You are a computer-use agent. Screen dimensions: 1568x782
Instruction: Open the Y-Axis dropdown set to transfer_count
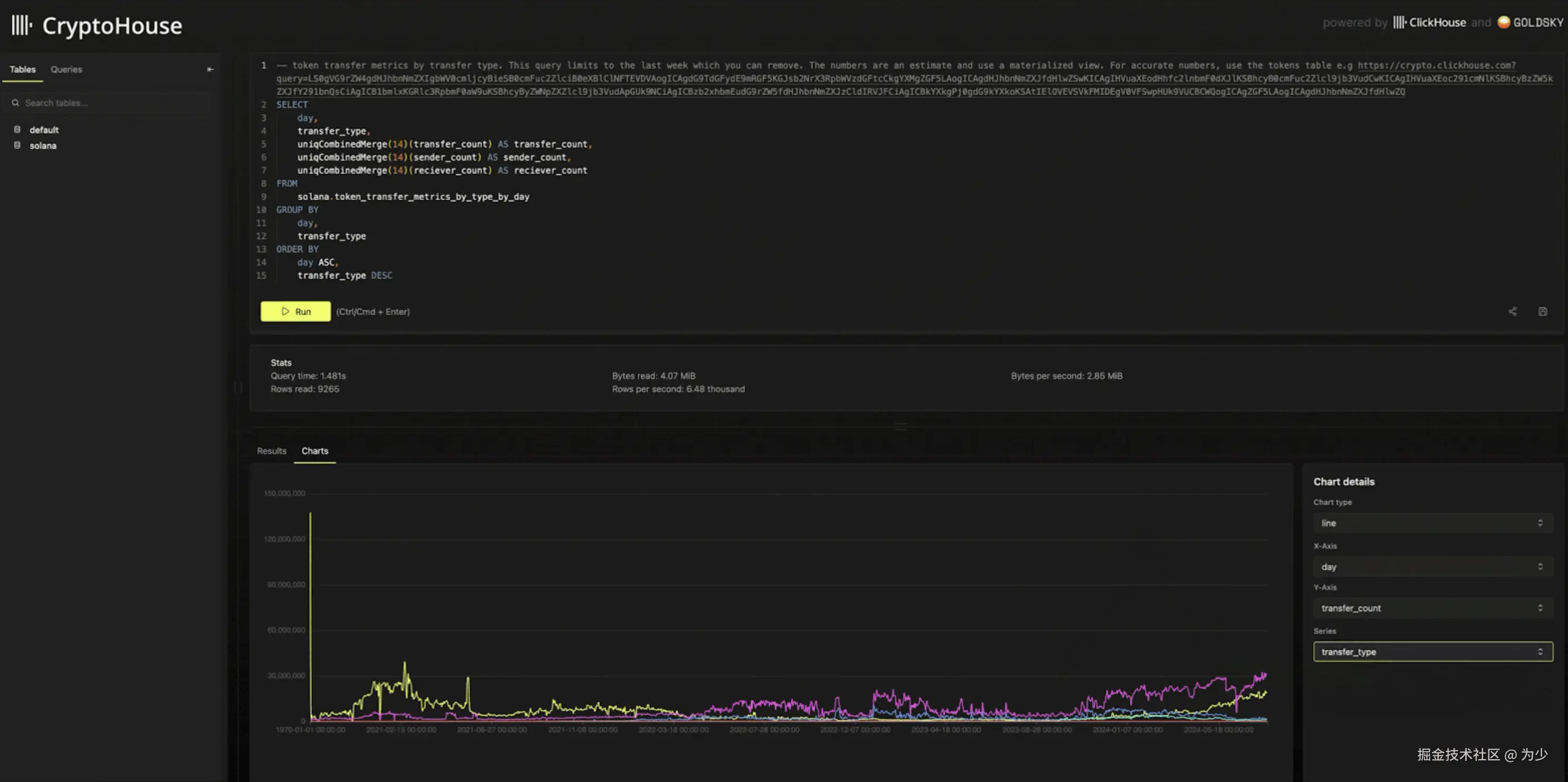coord(1432,608)
